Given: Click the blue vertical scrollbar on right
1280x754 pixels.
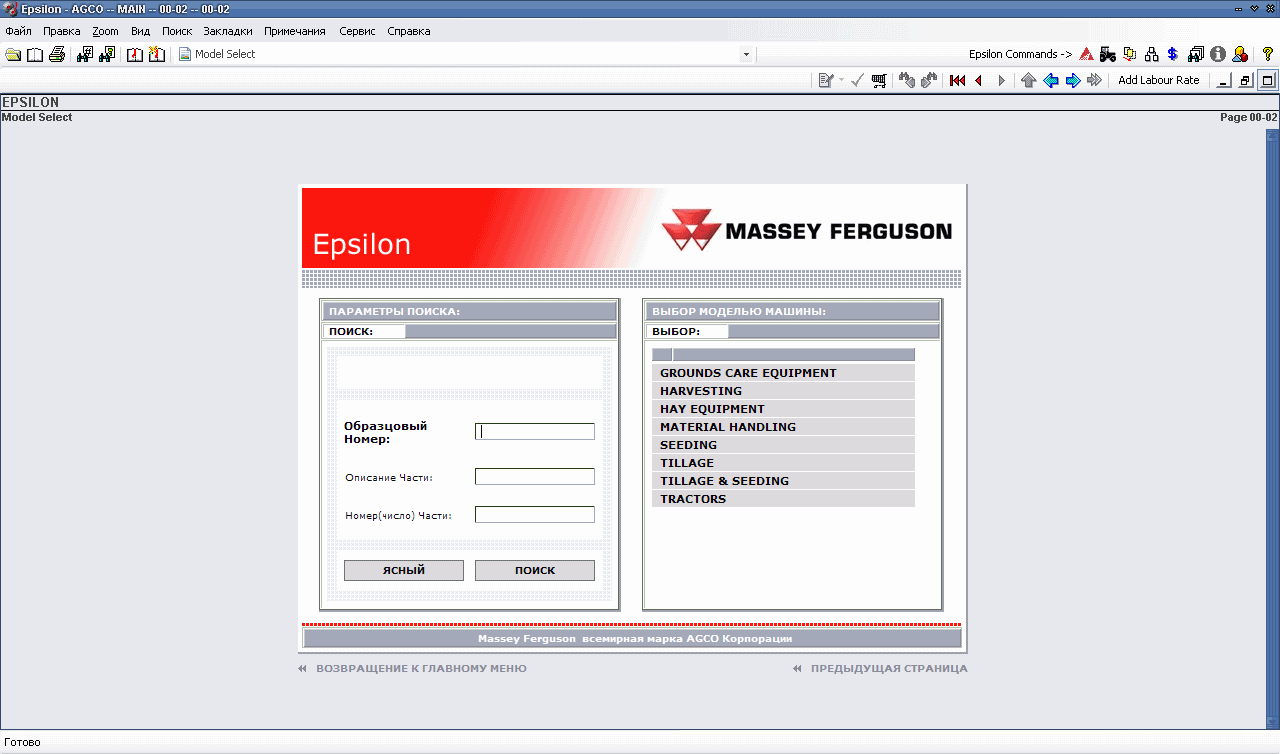Looking at the screenshot, I should click(1272, 427).
